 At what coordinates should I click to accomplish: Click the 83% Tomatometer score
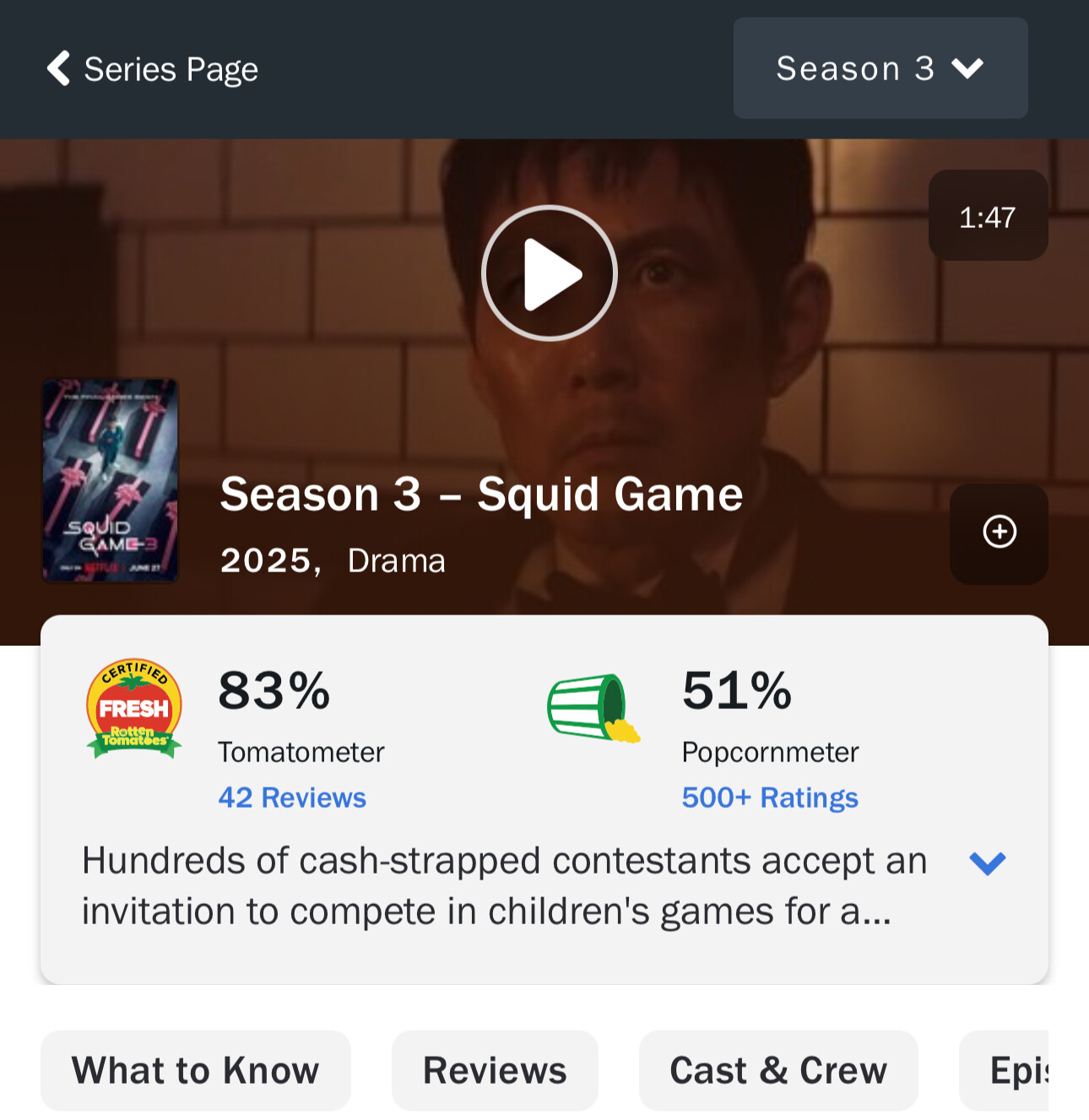pyautogui.click(x=274, y=691)
